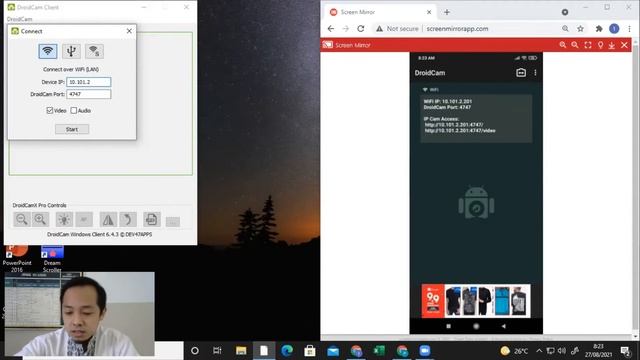
Task: Open Chrome page zoom indicator
Action: pyautogui.click(x=565, y=29)
